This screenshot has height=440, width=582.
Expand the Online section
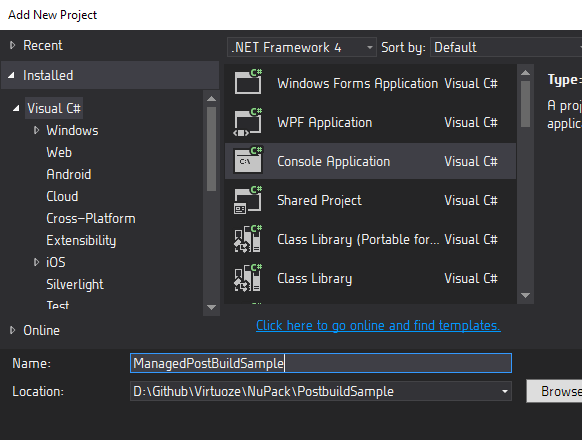(12, 330)
